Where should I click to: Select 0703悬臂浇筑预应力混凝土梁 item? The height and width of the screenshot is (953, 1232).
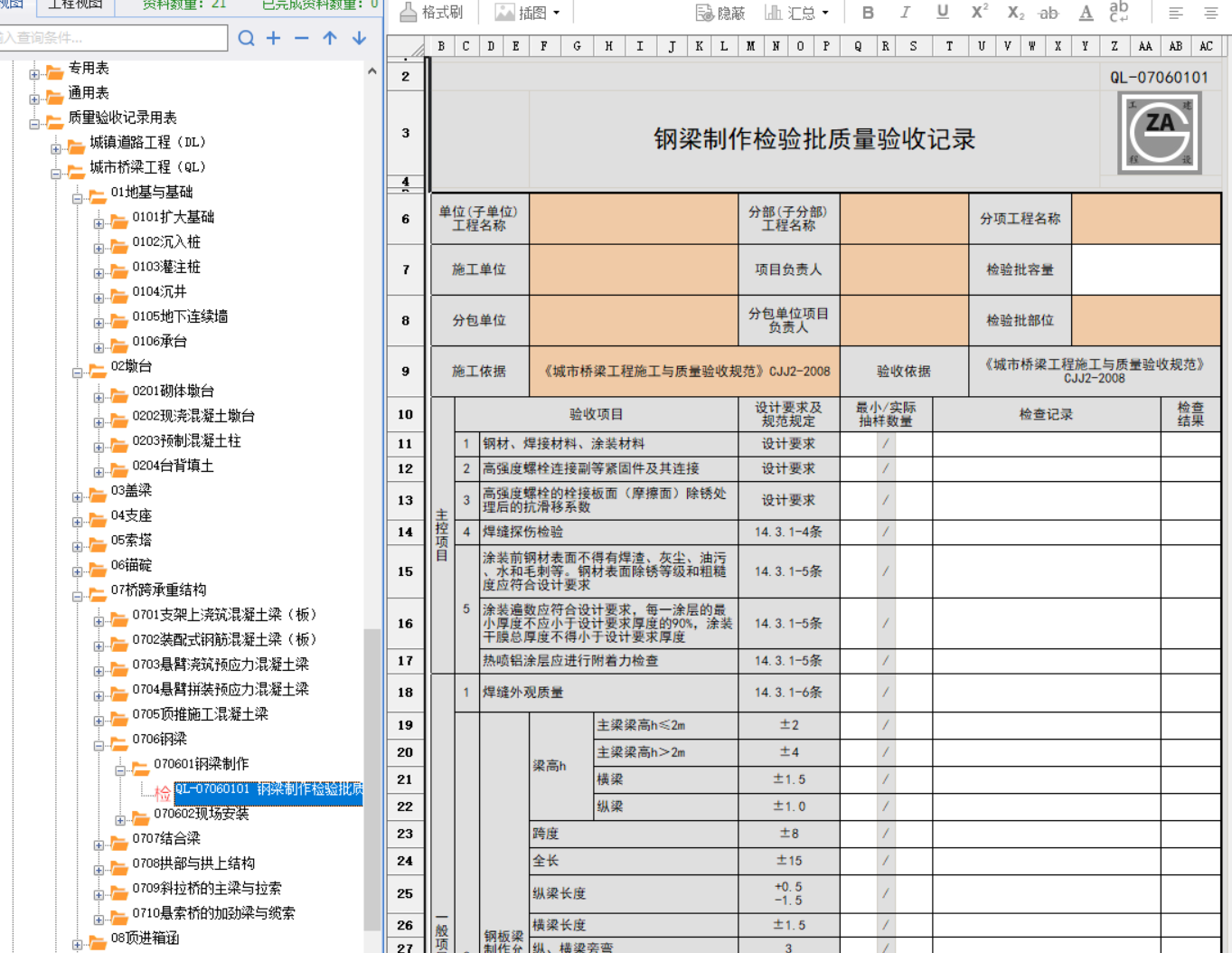[x=221, y=665]
